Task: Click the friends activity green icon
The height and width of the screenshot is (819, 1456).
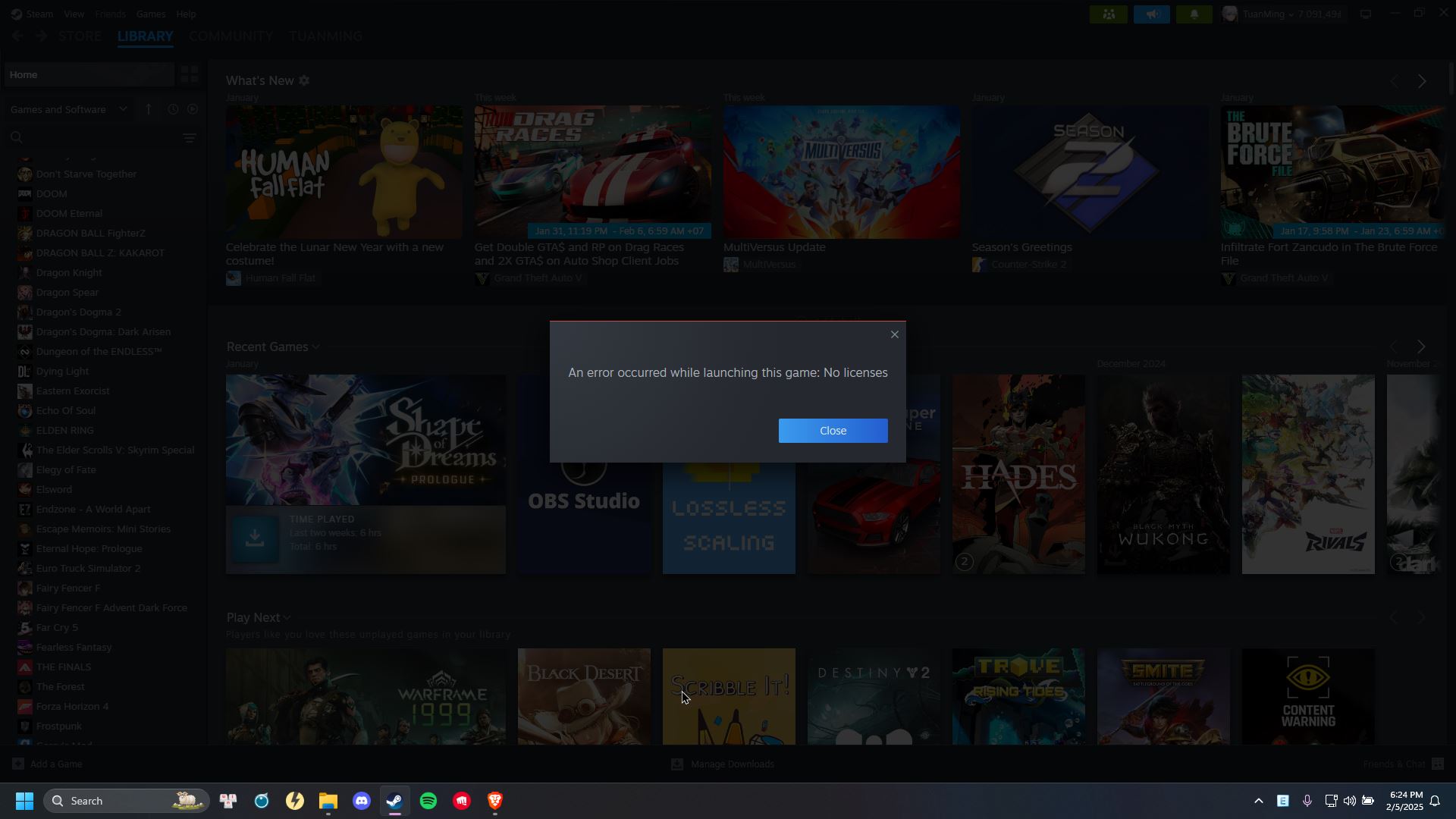Action: pos(1109,14)
